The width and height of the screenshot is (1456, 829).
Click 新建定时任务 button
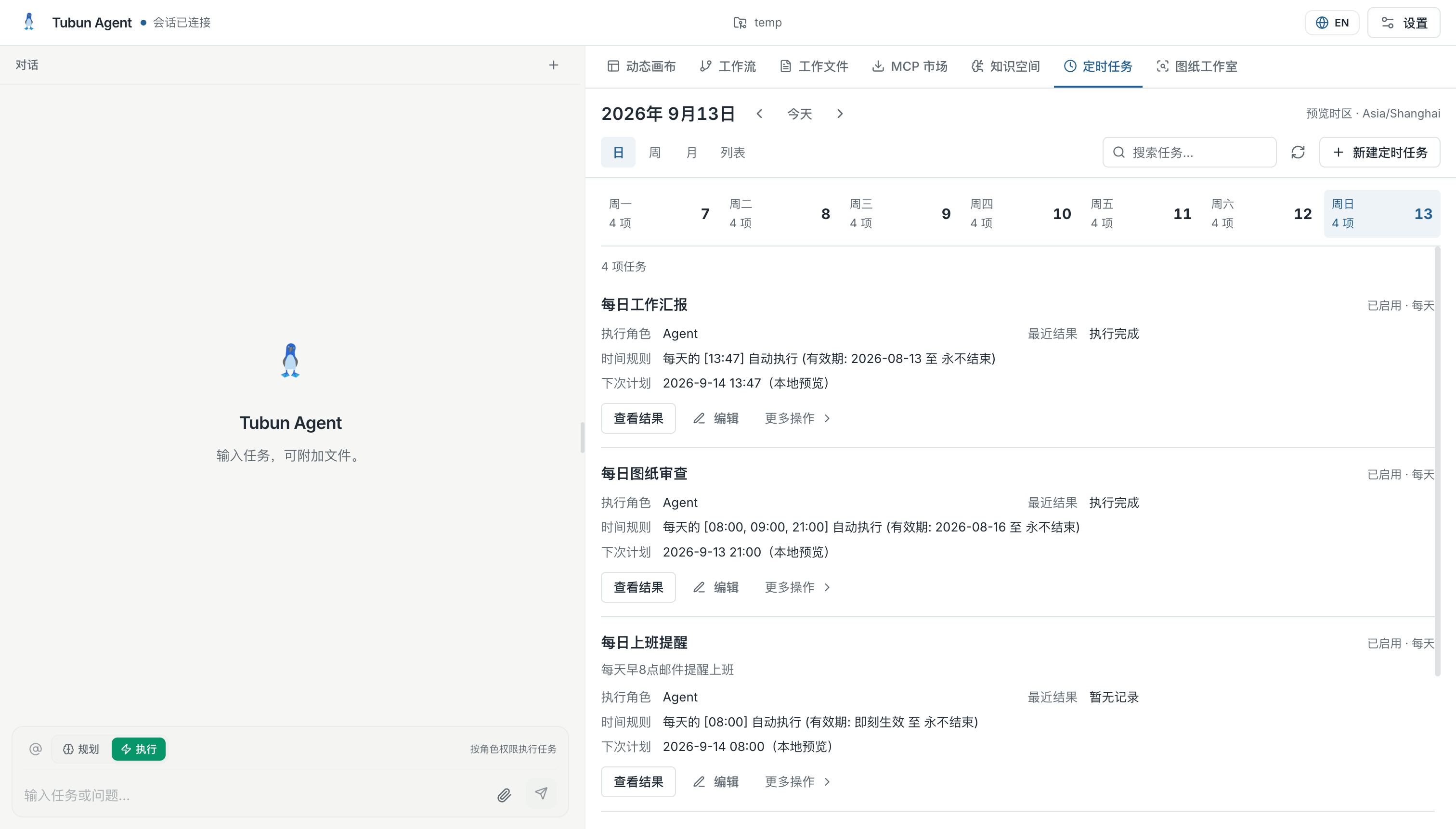point(1379,152)
